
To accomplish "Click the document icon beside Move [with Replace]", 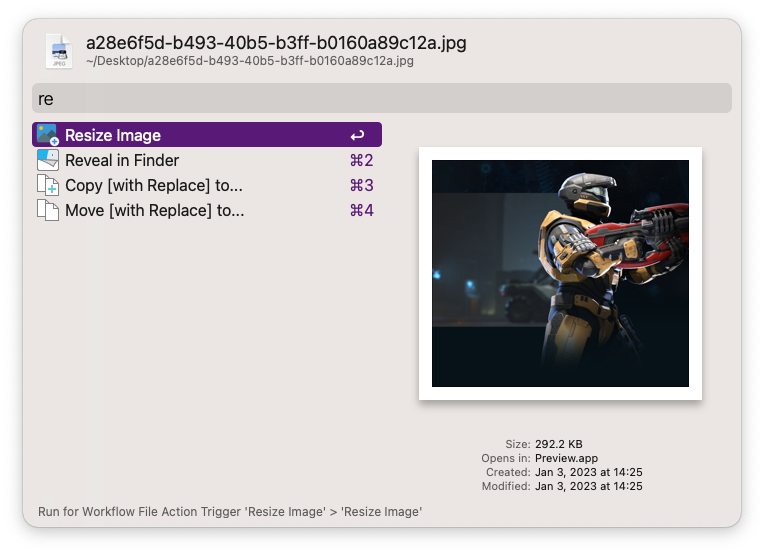I will click(47, 211).
